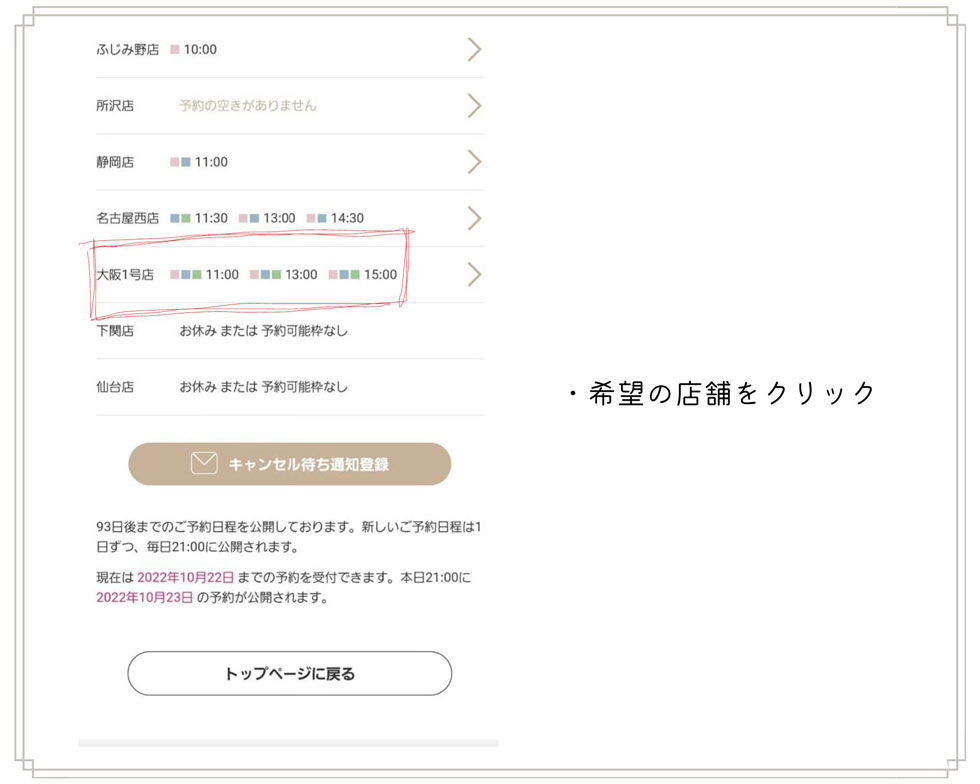This screenshot has width=980, height=784.
Task: Click the 仙台店 store name
Action: [115, 387]
